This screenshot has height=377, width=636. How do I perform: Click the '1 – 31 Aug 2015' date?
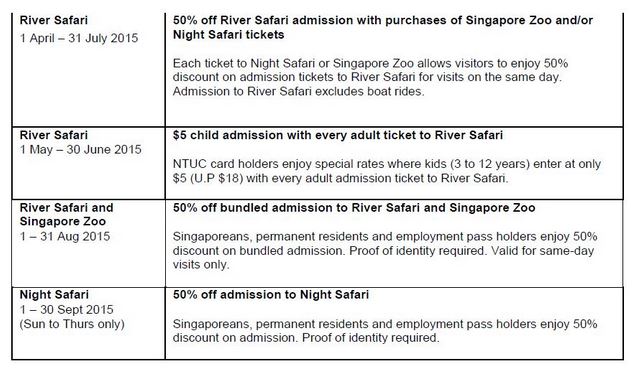[65, 236]
